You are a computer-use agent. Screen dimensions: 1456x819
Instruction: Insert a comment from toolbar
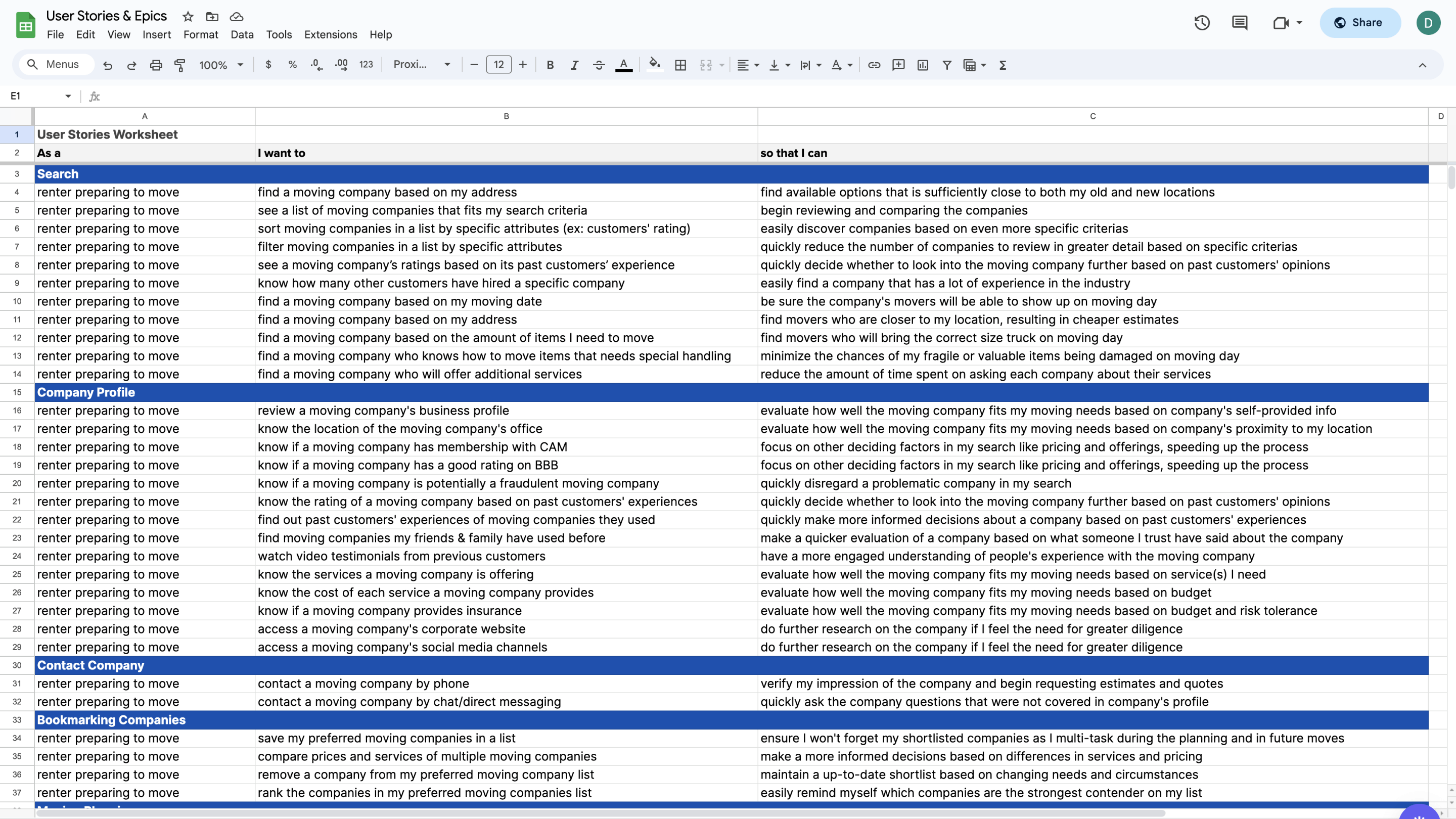(x=898, y=65)
